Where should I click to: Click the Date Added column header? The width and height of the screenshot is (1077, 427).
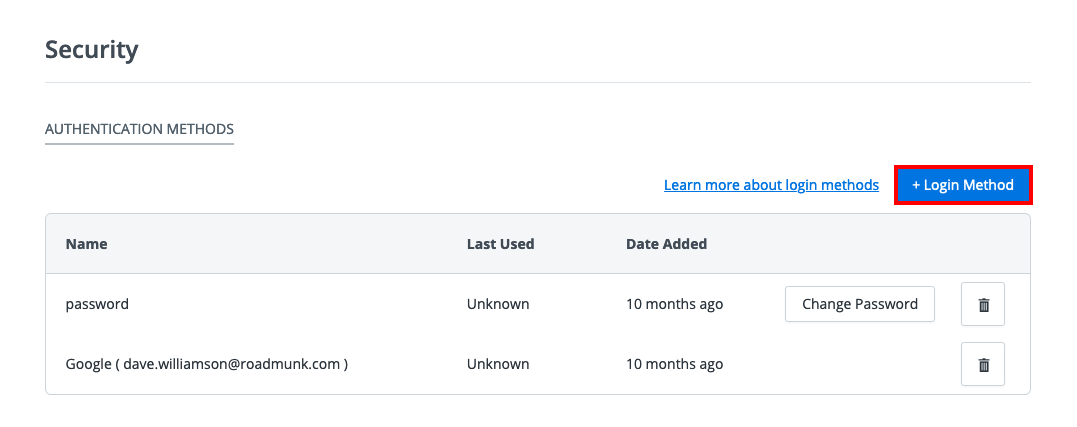666,244
